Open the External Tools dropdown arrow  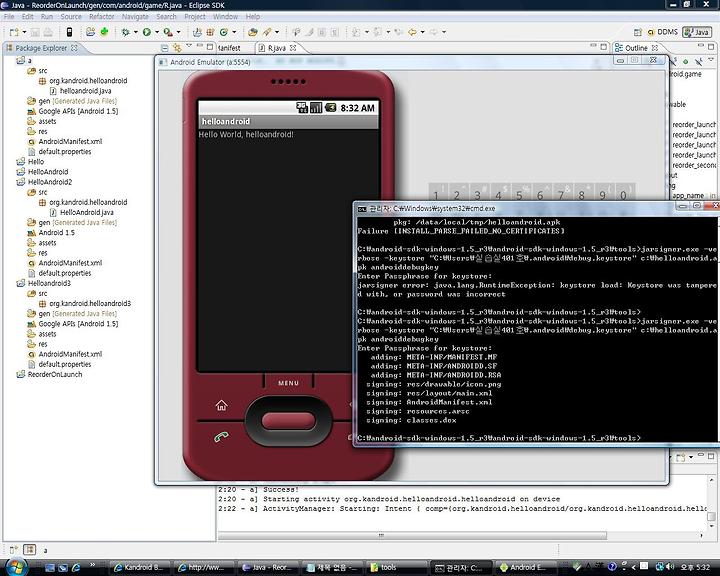pyautogui.click(x=179, y=32)
